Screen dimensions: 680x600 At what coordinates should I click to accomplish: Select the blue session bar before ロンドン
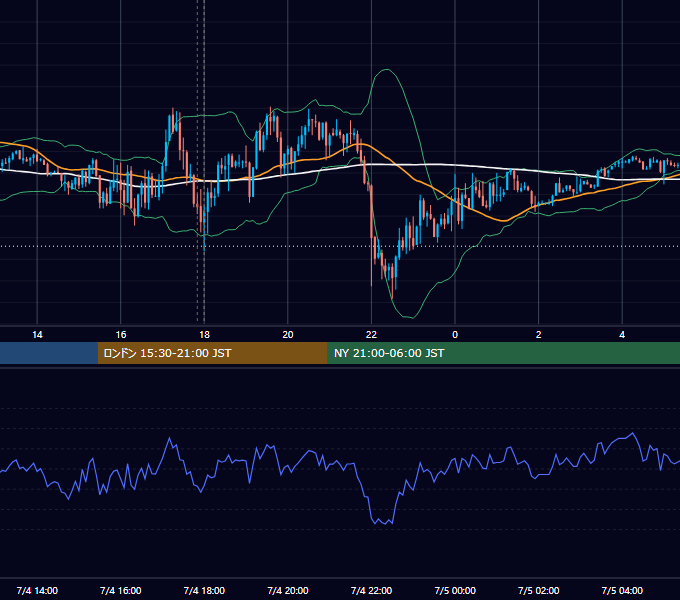(x=49, y=353)
